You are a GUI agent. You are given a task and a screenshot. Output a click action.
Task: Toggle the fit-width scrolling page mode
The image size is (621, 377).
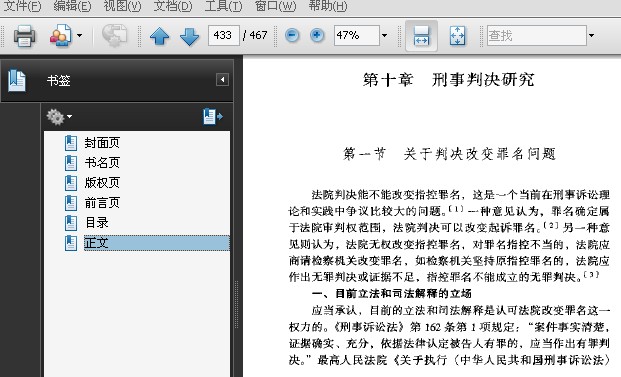click(x=421, y=36)
